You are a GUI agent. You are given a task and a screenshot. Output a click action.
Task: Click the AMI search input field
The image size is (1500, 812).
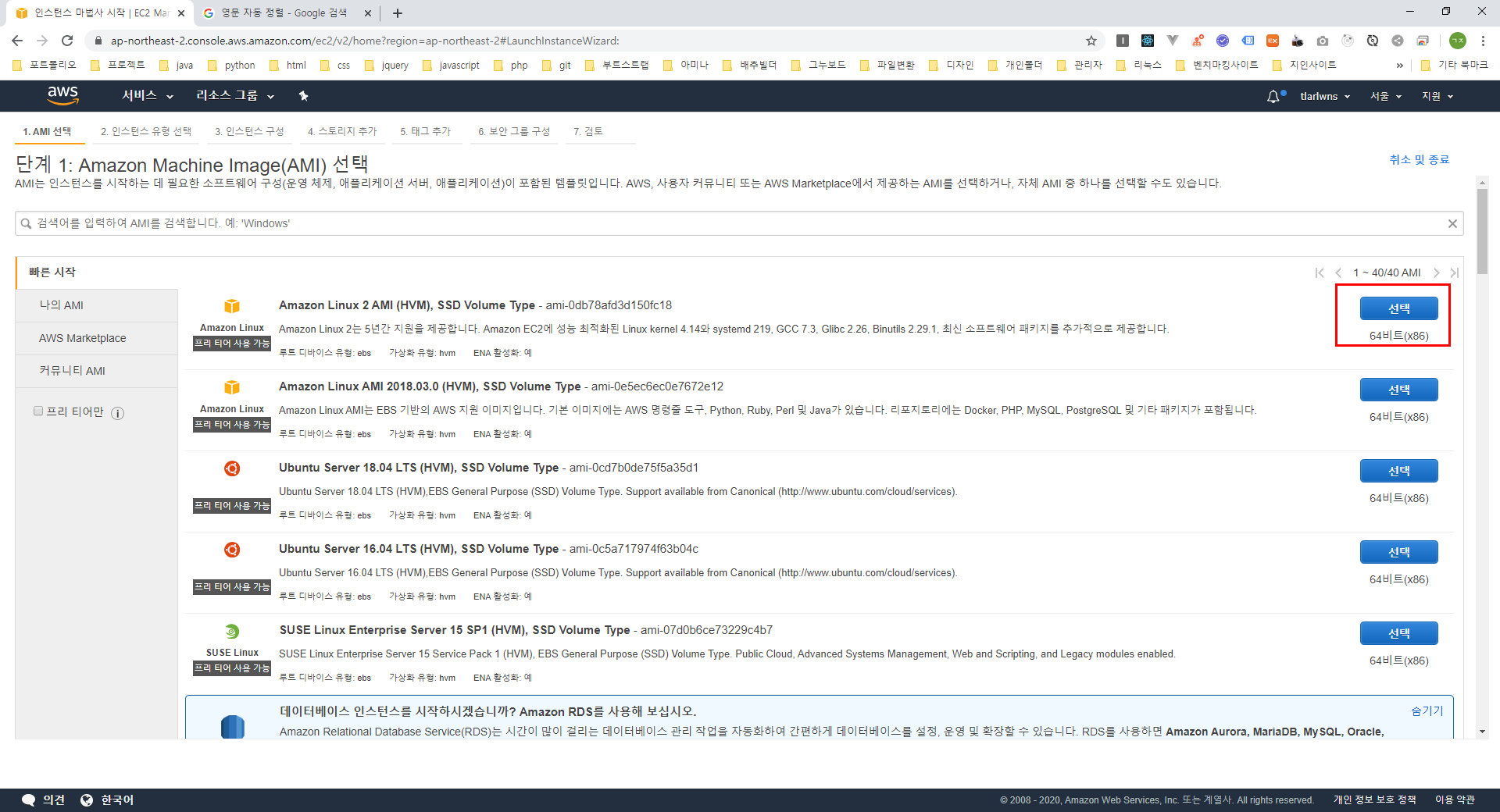click(738, 223)
